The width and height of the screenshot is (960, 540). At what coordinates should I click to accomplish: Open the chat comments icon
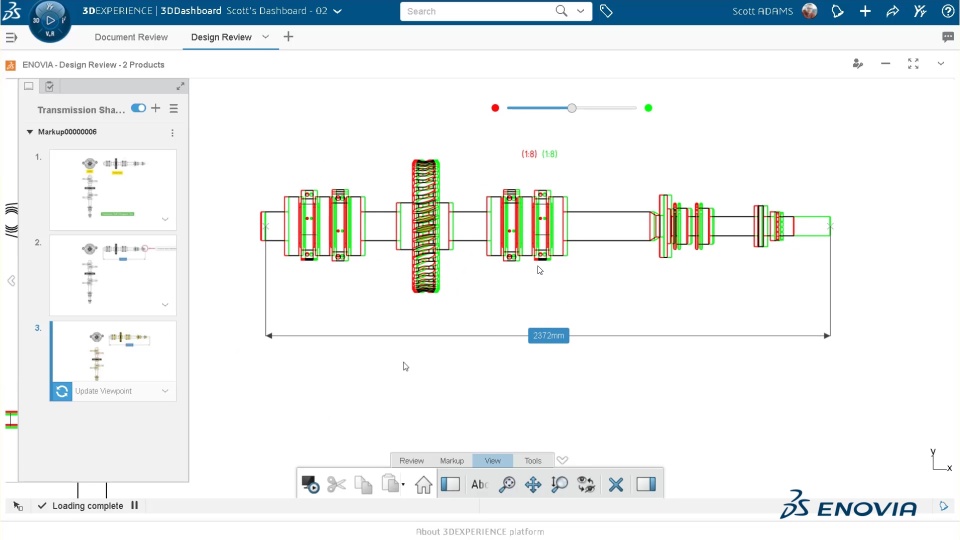point(948,37)
